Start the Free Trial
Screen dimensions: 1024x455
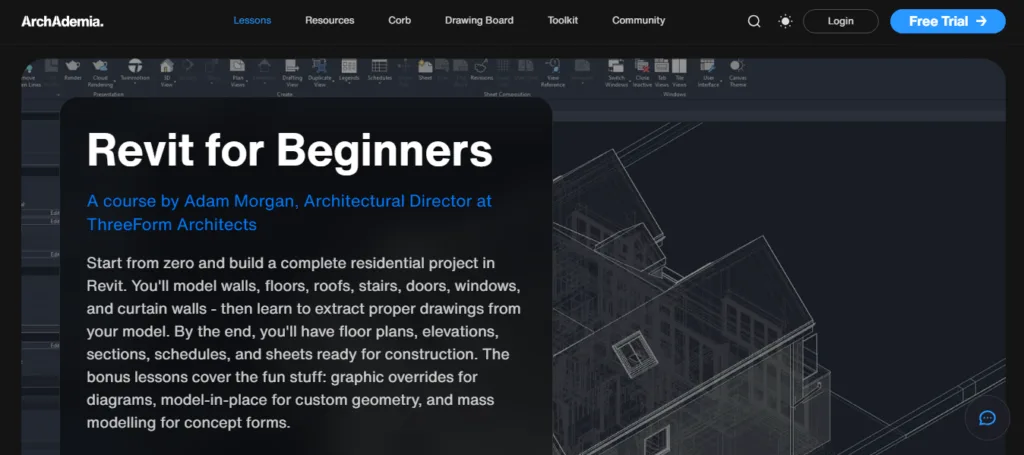948,21
